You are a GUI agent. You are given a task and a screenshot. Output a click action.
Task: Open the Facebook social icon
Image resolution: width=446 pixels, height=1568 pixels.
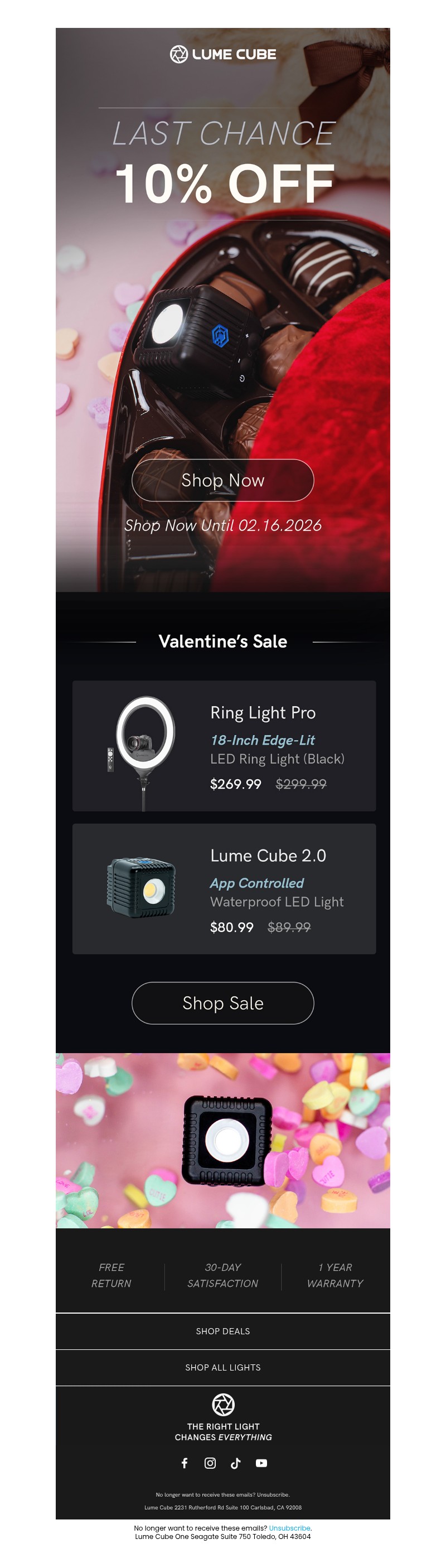pos(185,1463)
